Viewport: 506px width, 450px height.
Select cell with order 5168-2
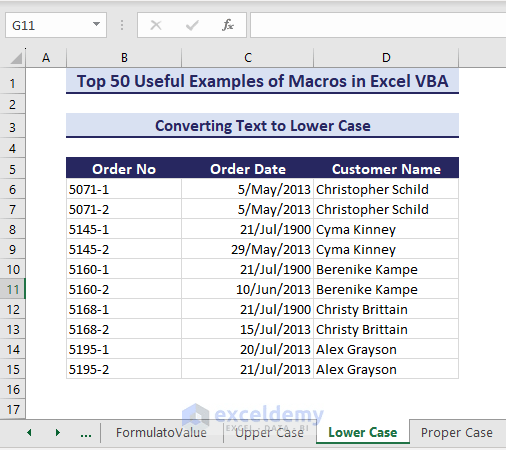pyautogui.click(x=124, y=329)
